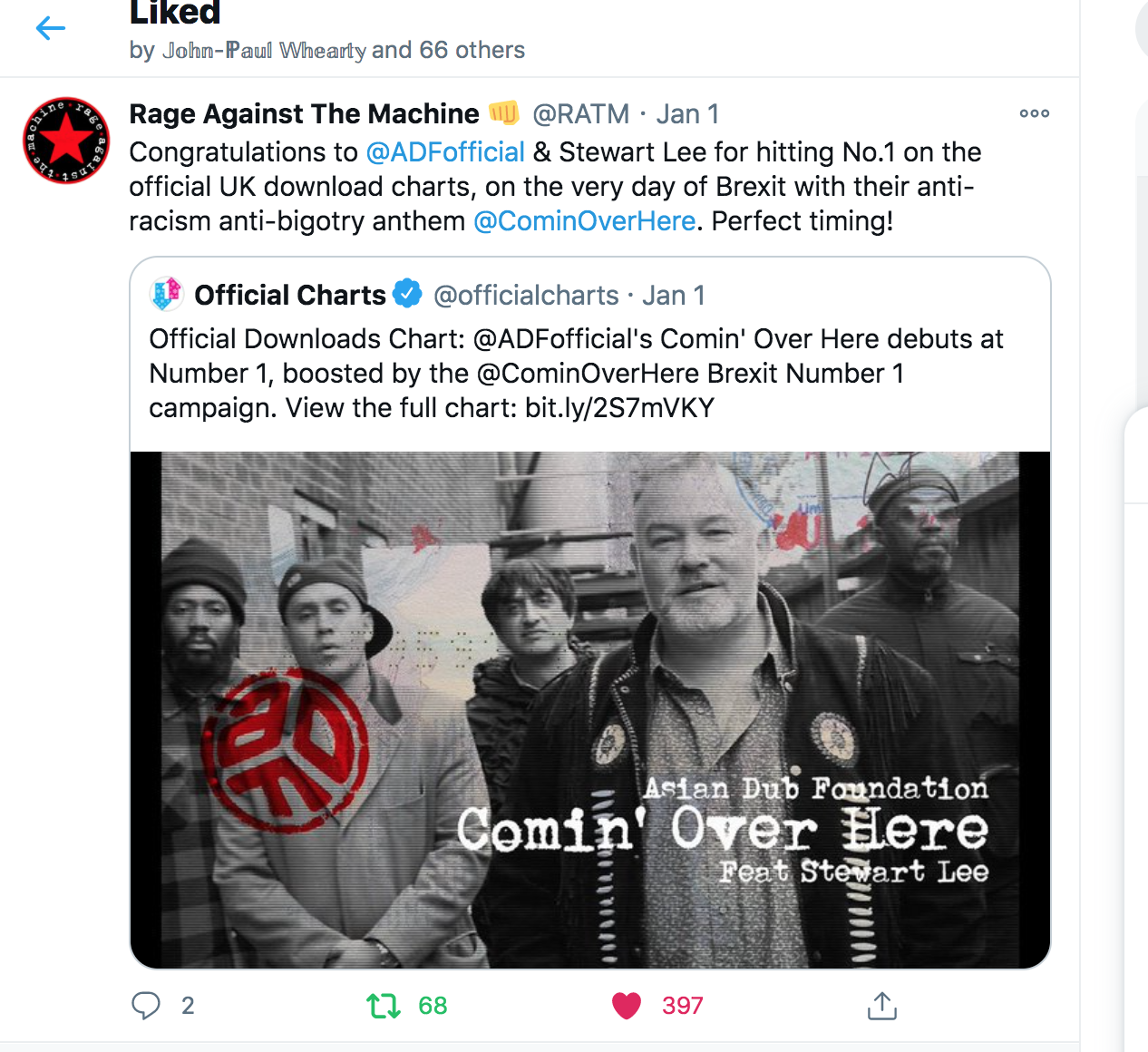Open the reply speech bubble icon

click(146, 1005)
